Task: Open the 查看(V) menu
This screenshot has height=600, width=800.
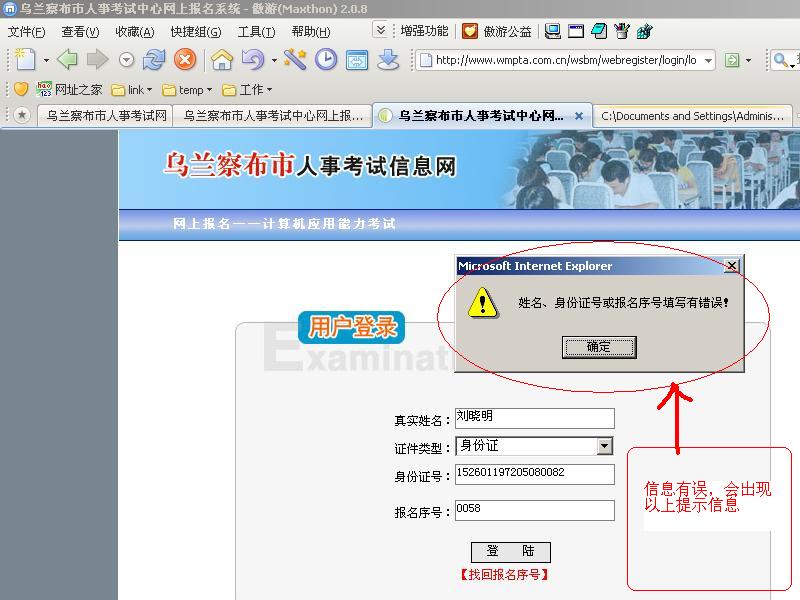Action: (81, 32)
